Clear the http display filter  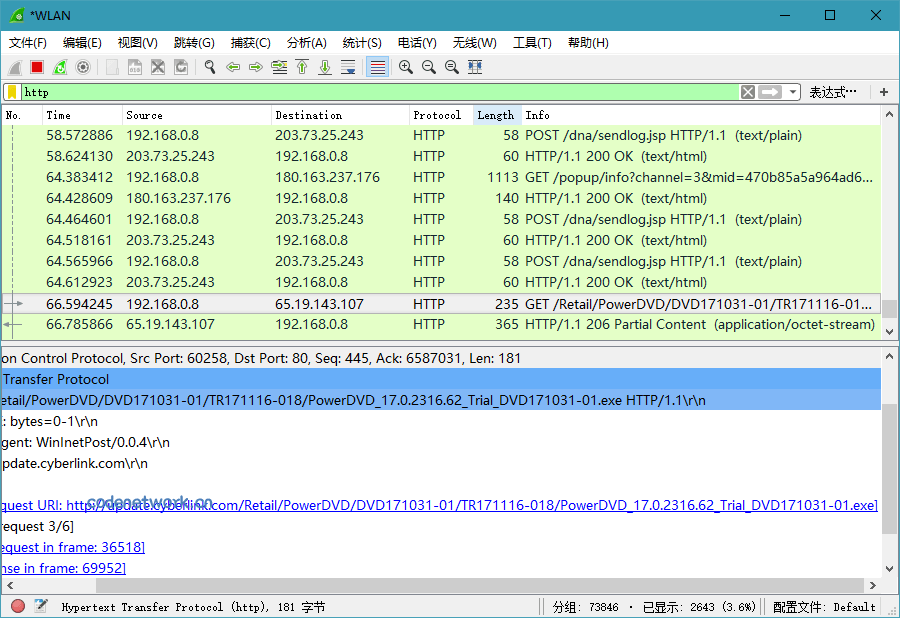click(747, 91)
